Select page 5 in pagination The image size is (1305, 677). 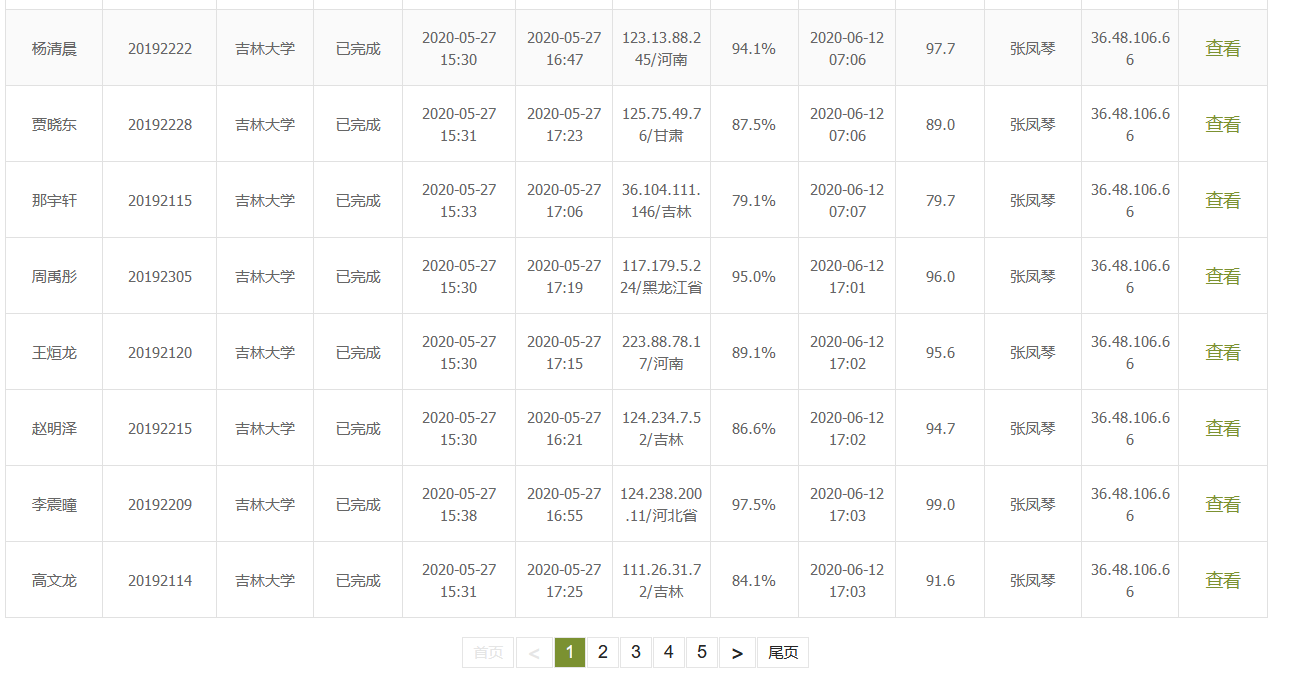tap(701, 653)
